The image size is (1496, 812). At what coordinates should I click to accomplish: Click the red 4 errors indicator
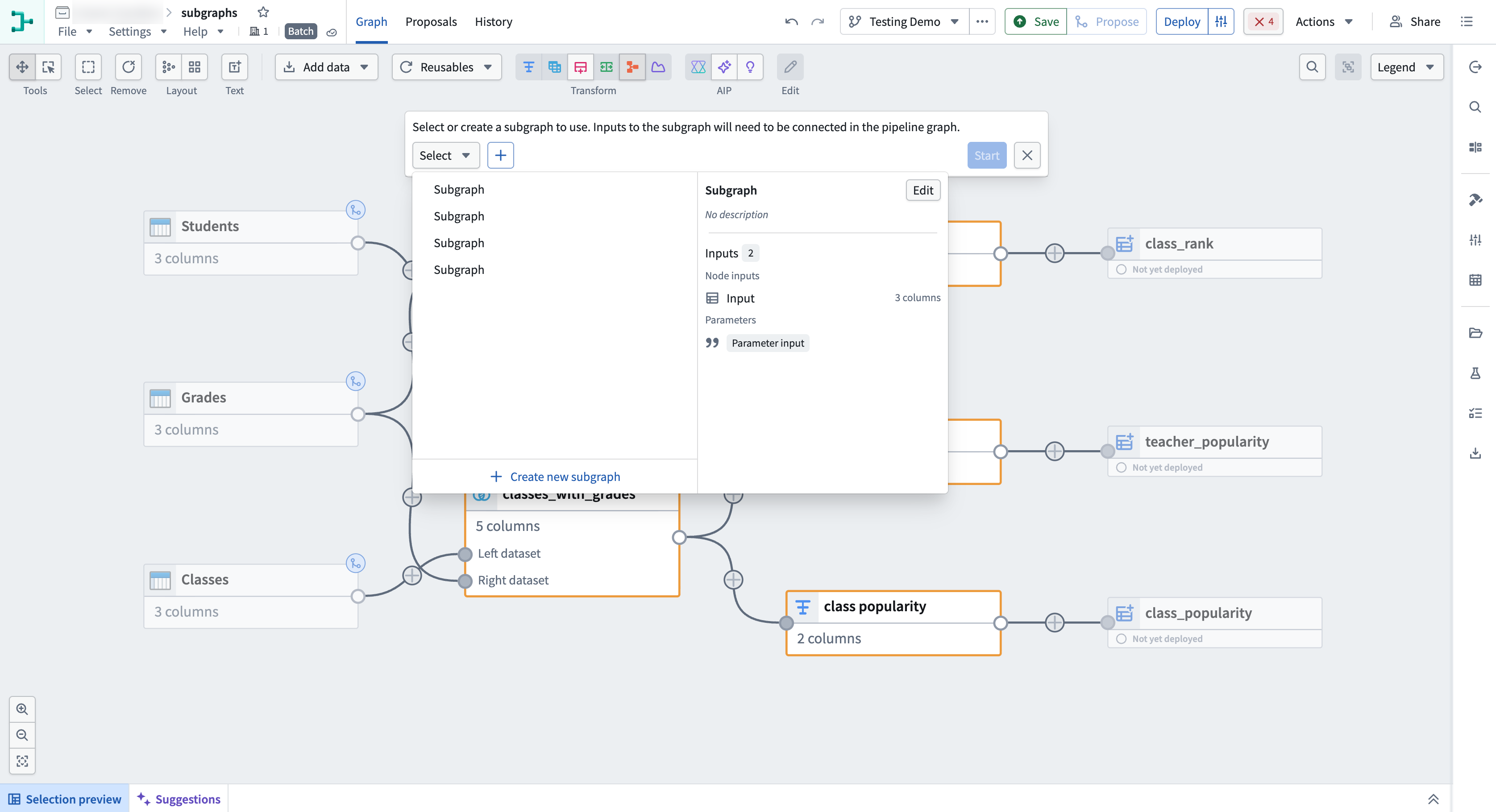coord(1263,21)
